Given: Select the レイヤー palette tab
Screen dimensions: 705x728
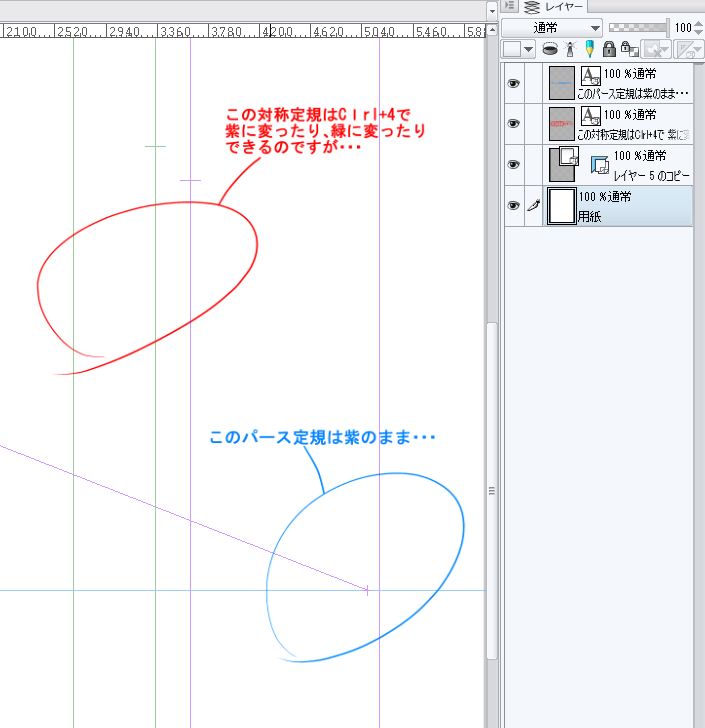Looking at the screenshot, I should pyautogui.click(x=554, y=6).
